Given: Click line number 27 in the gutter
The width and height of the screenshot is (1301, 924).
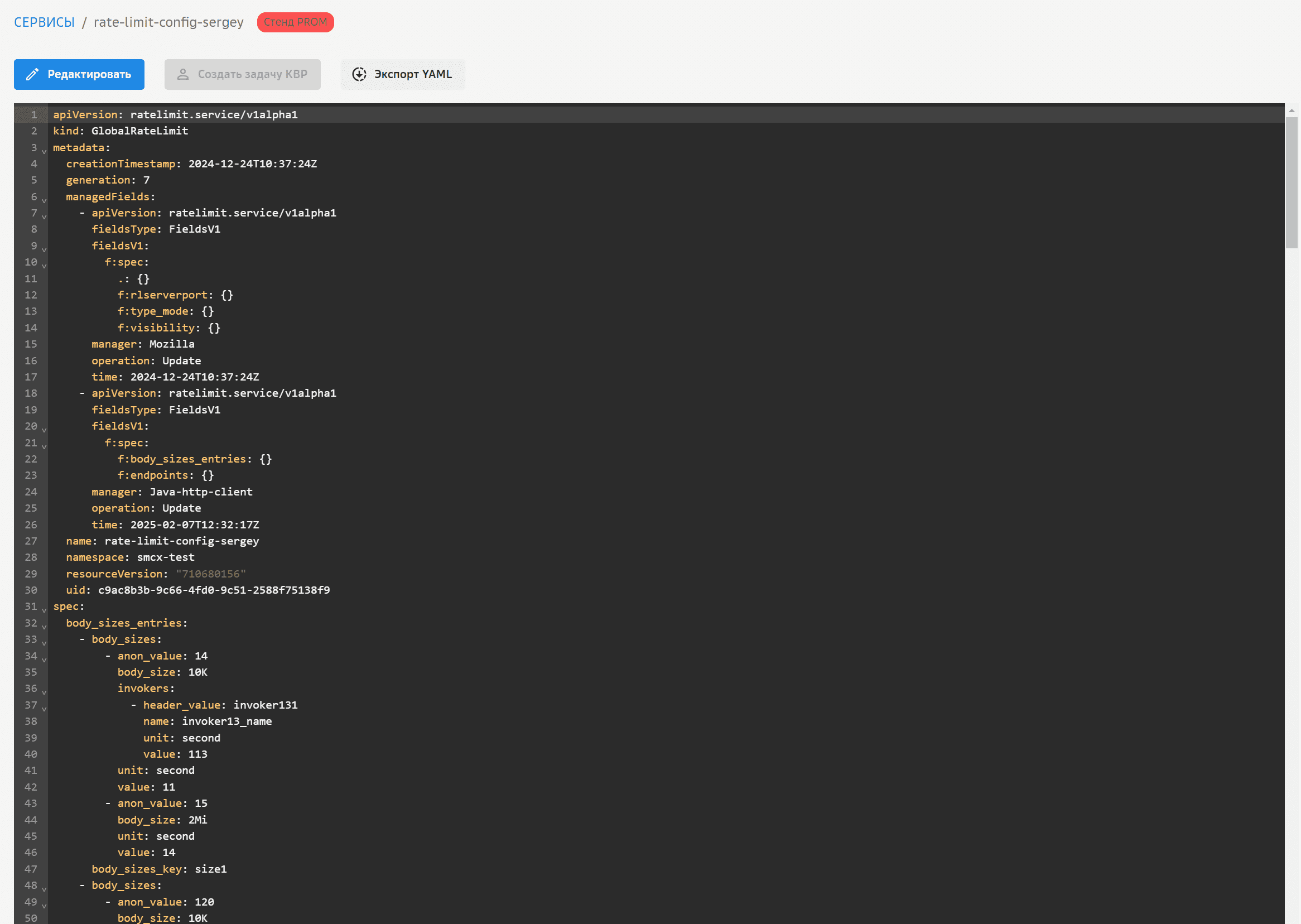Looking at the screenshot, I should point(31,541).
